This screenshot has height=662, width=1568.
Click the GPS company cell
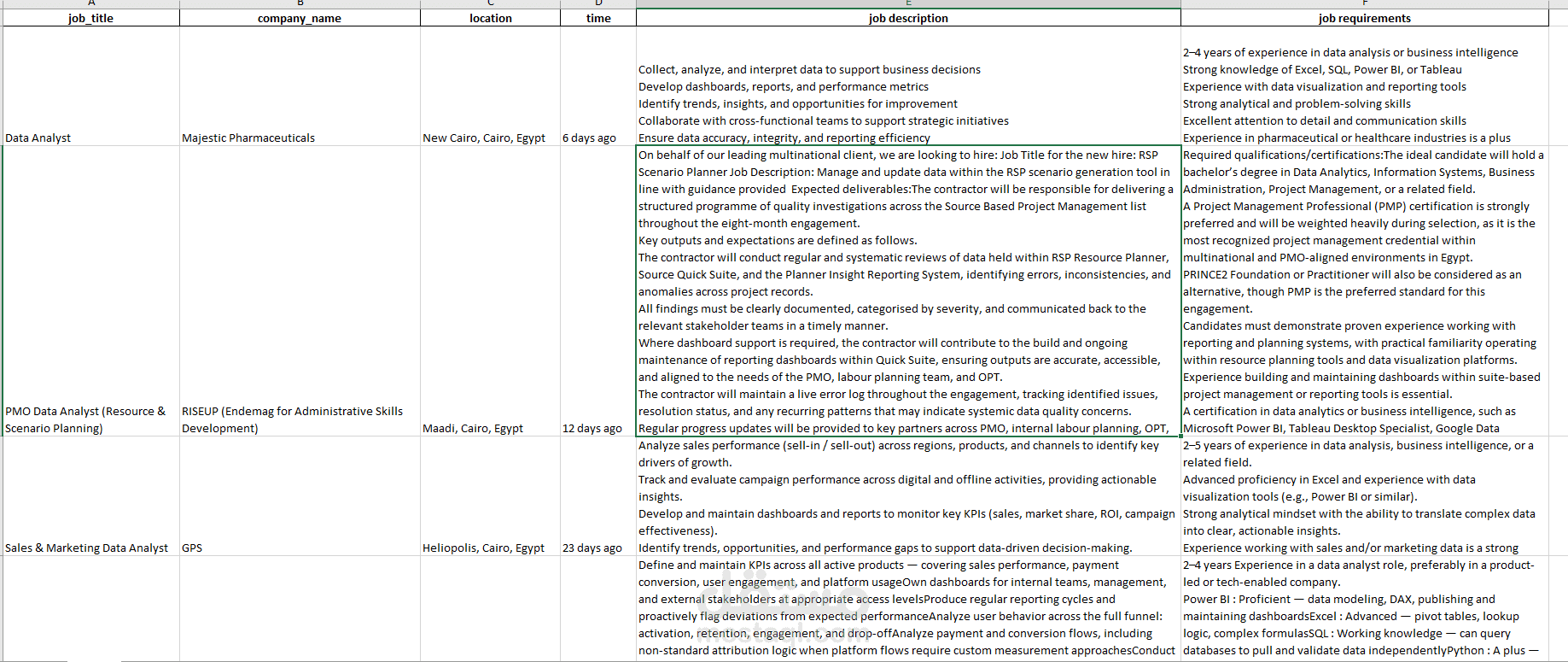300,496
